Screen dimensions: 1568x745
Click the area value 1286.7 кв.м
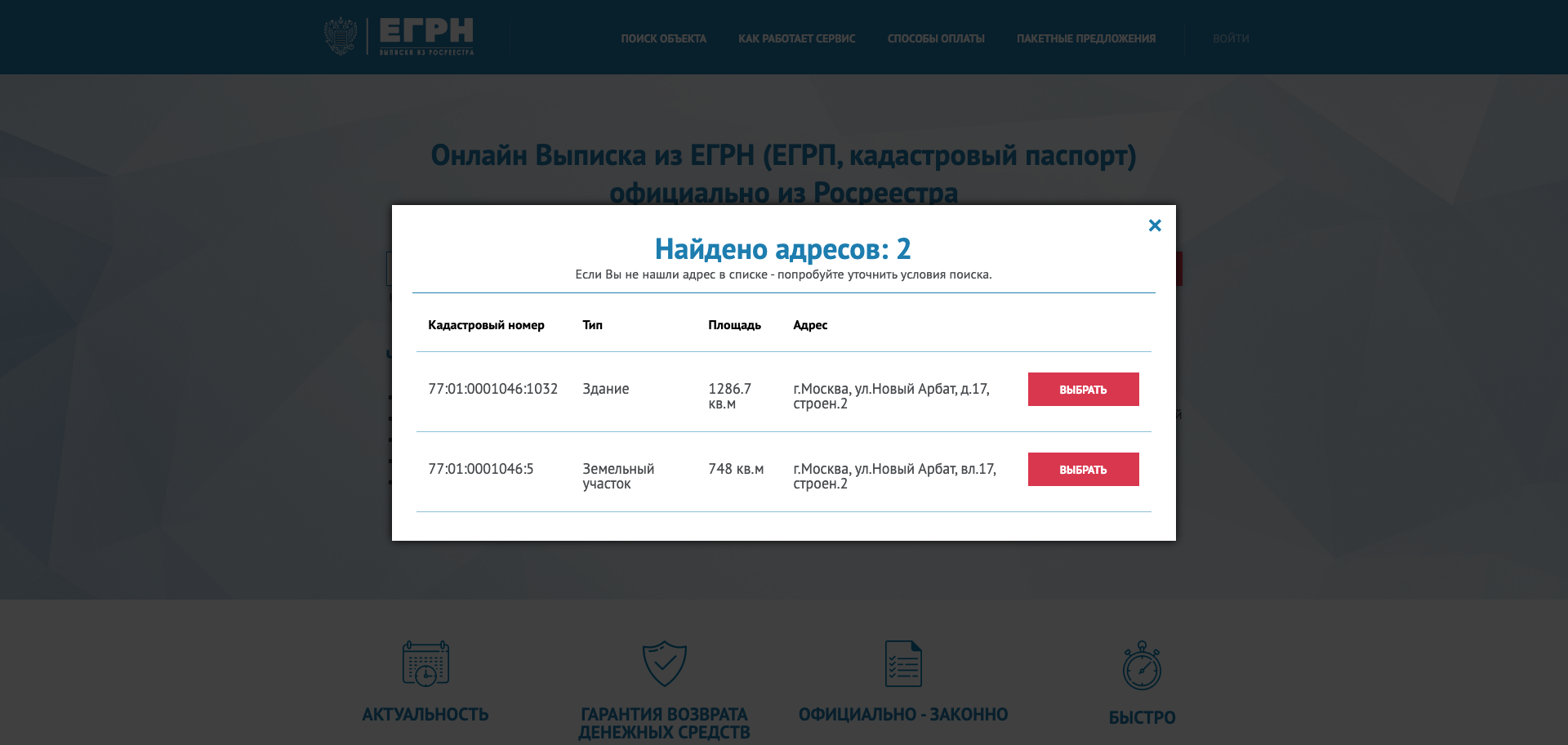[729, 396]
